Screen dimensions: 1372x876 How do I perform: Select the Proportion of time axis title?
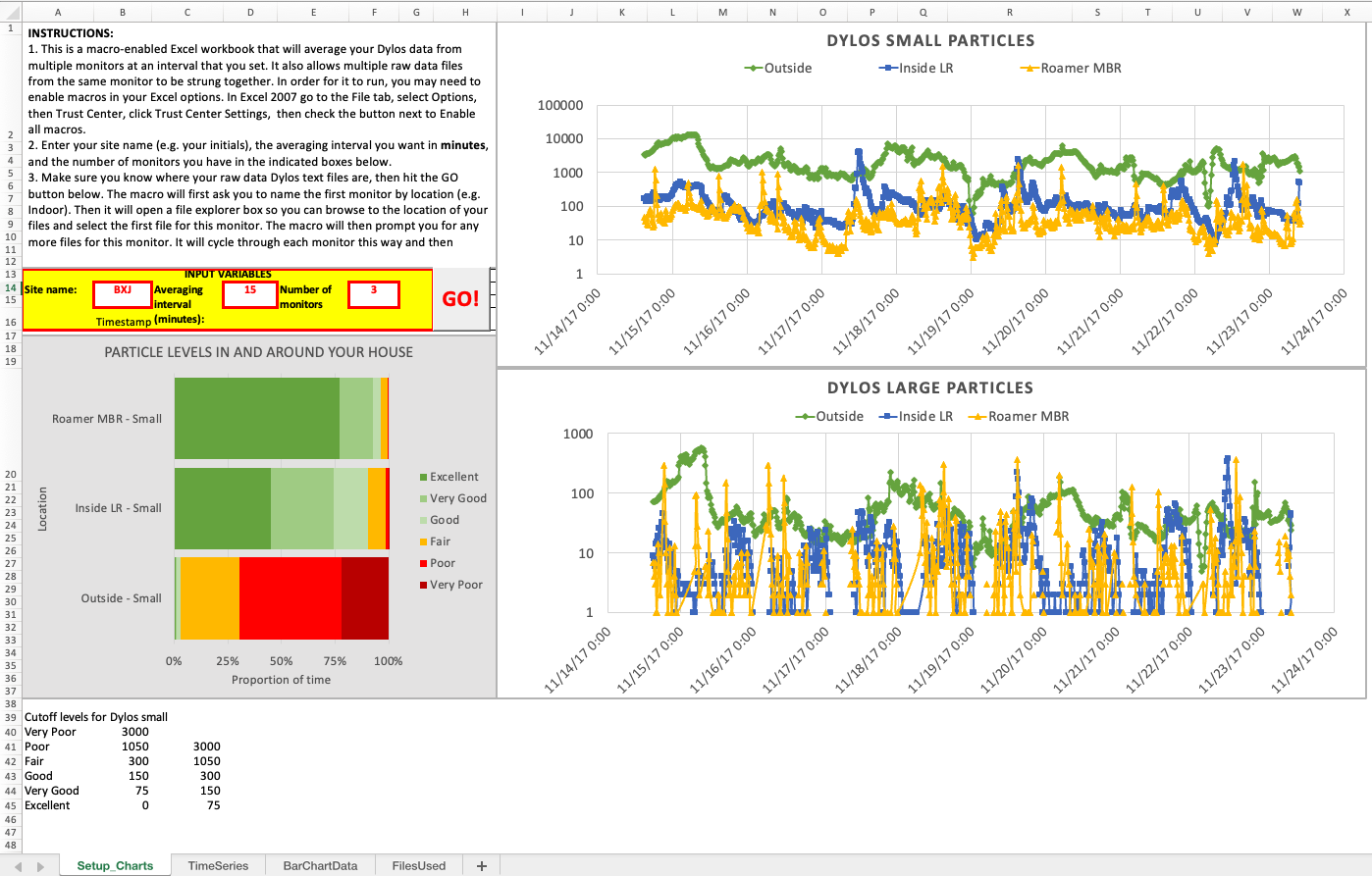tap(281, 680)
